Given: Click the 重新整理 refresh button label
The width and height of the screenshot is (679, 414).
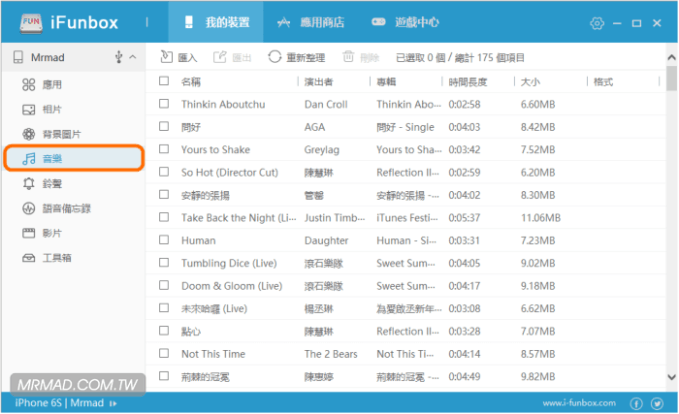Looking at the screenshot, I should click(306, 58).
